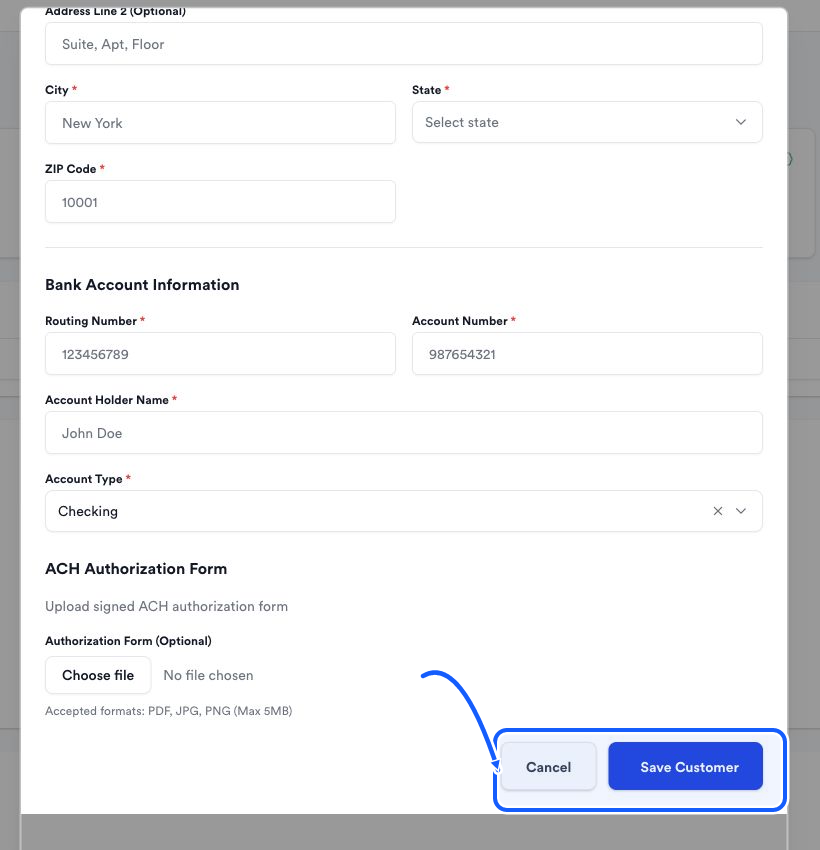Click the Routing Number input field
Screen dimensions: 820x850
220,353
